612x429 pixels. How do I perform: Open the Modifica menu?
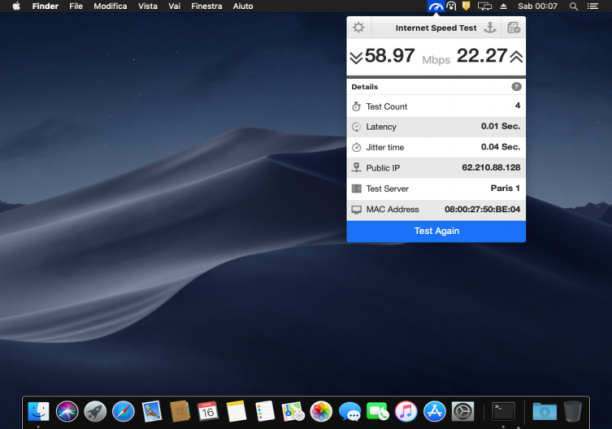(x=110, y=6)
